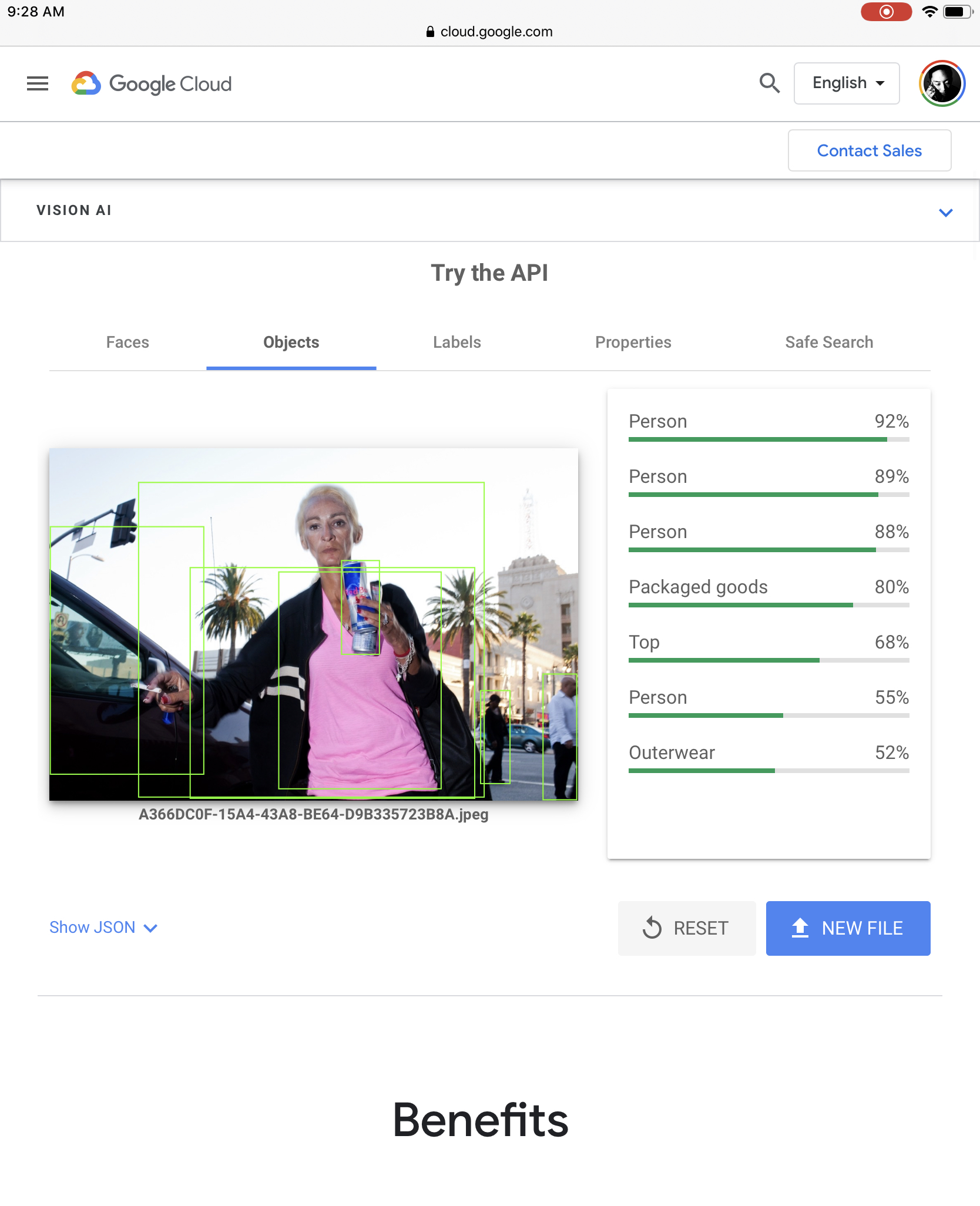Click the Google Cloud logo
This screenshot has width=980, height=1206.
click(152, 83)
